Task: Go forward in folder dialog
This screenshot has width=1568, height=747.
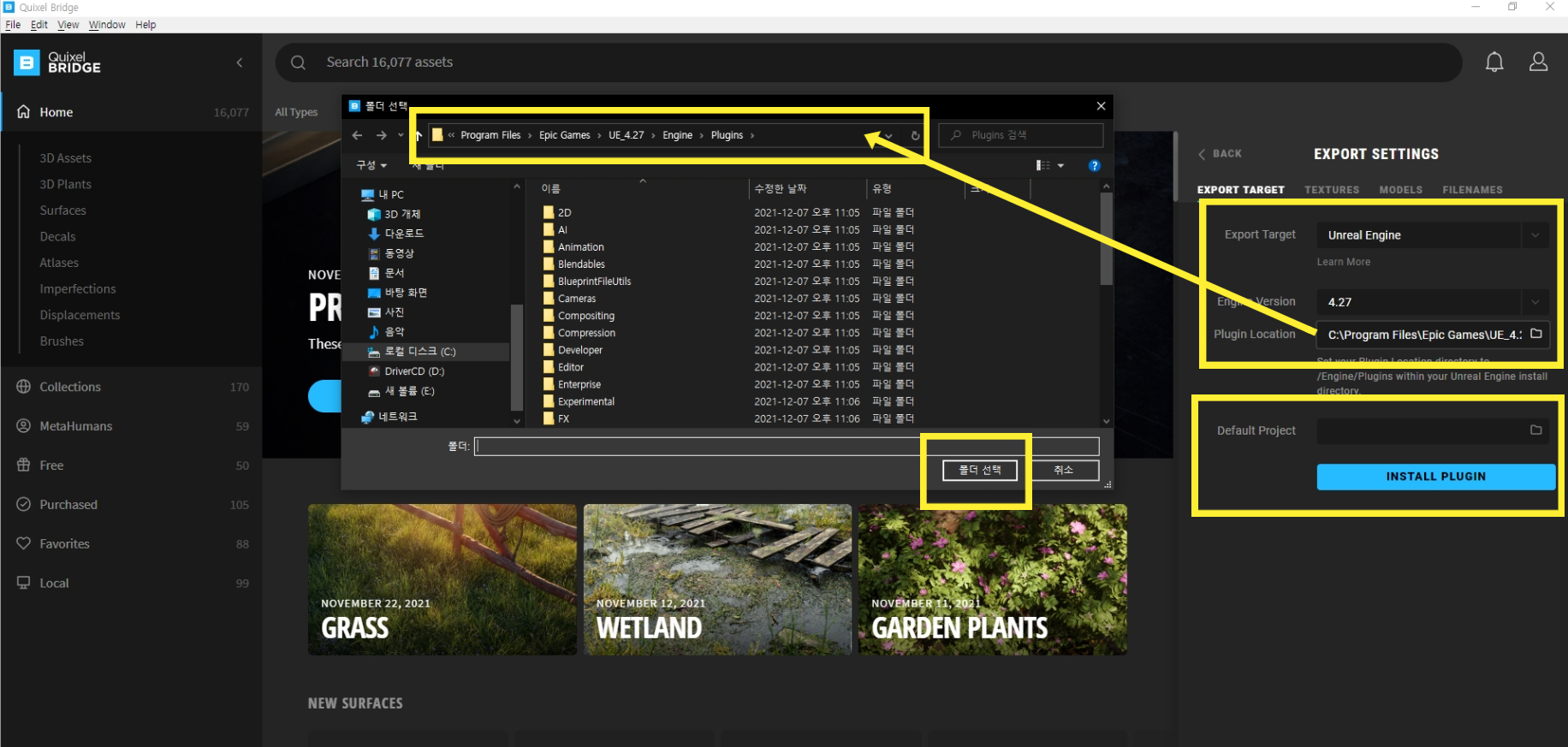Action: tap(381, 135)
